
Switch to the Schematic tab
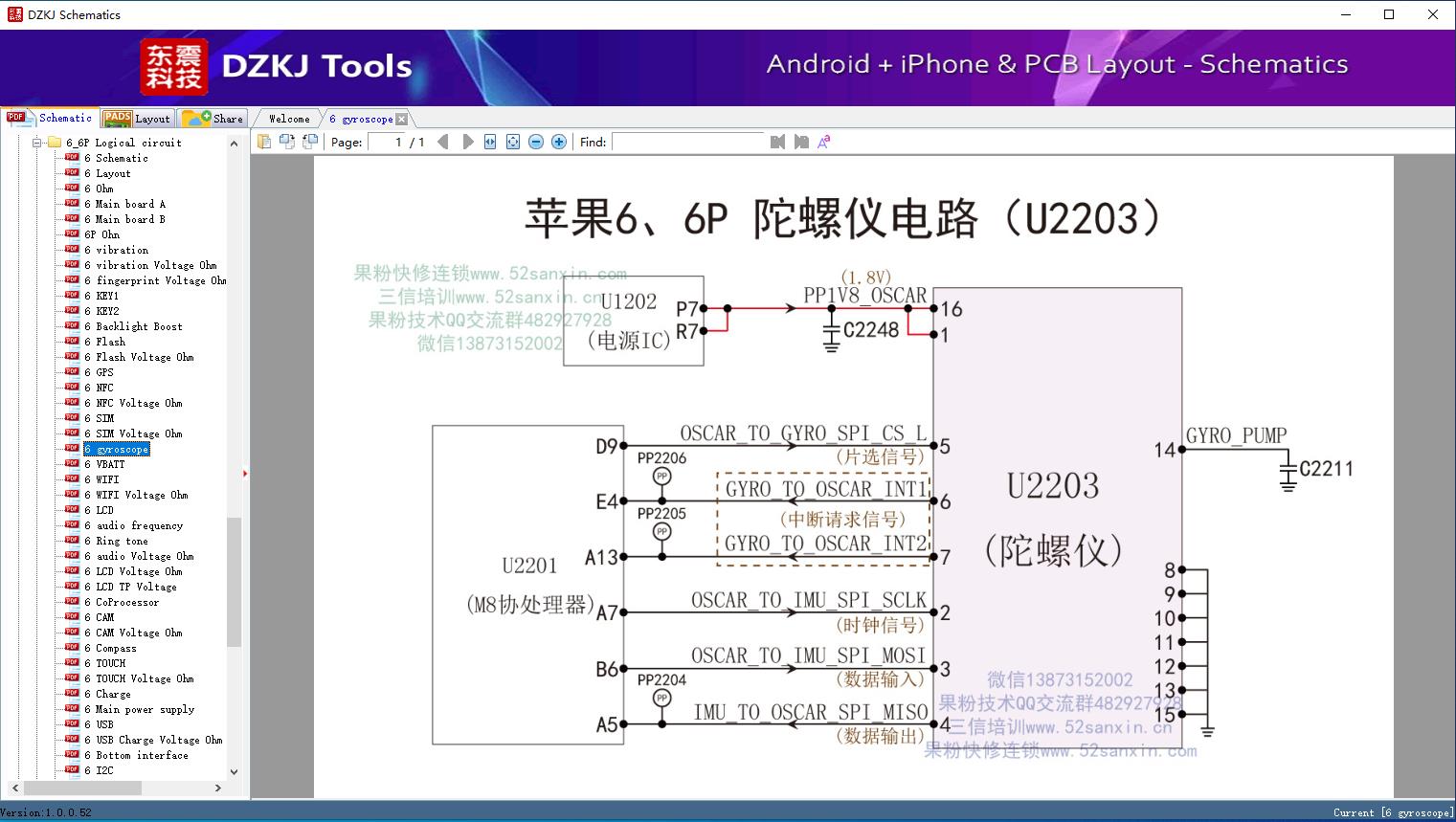point(50,118)
